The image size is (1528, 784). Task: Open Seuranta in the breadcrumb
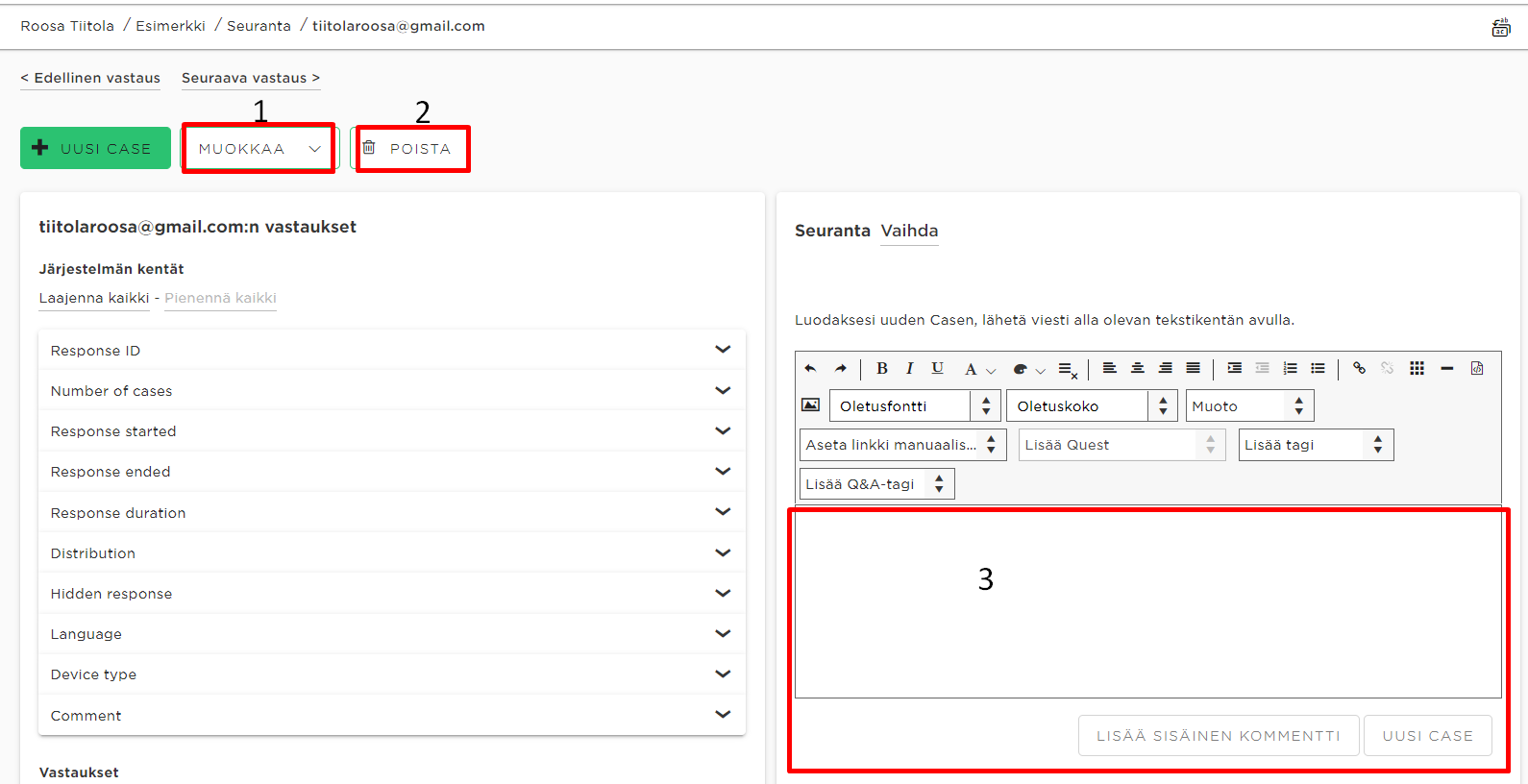pyautogui.click(x=259, y=26)
